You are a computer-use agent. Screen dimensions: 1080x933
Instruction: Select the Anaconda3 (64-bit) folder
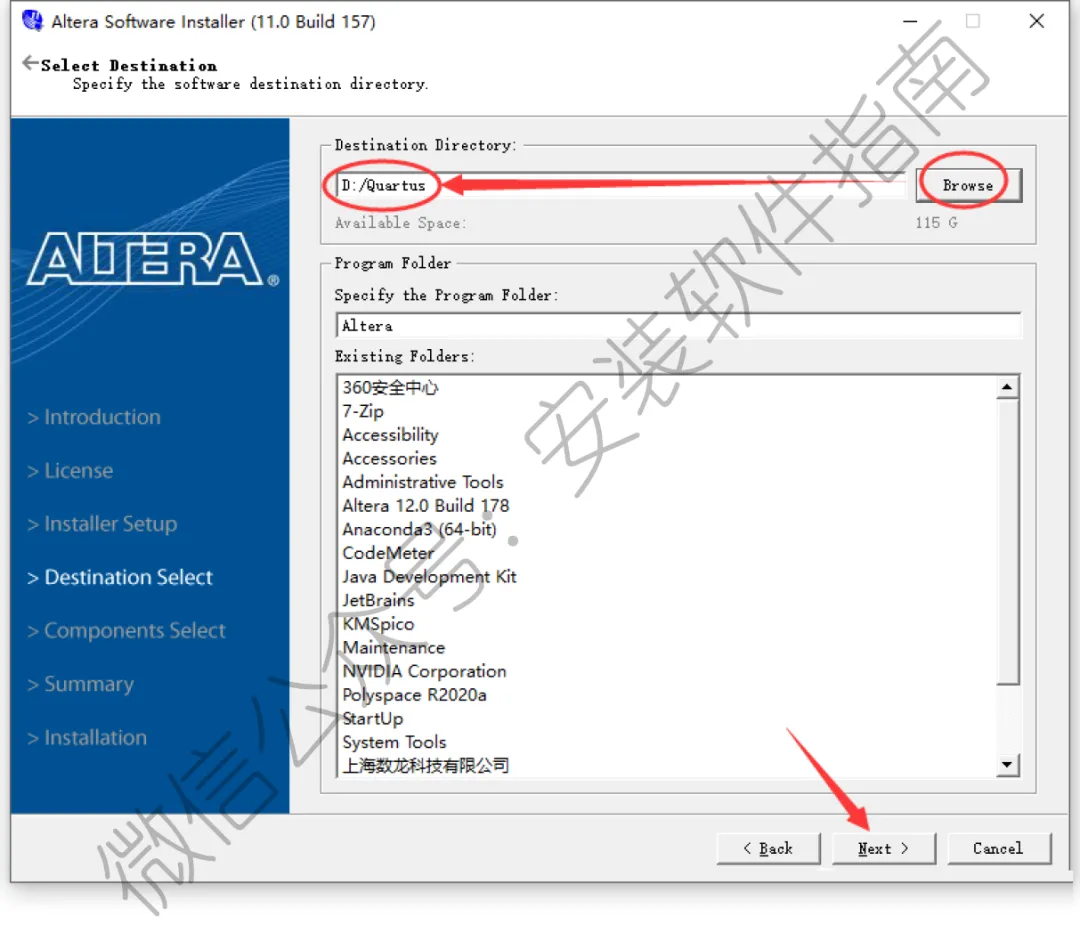[x=419, y=530]
